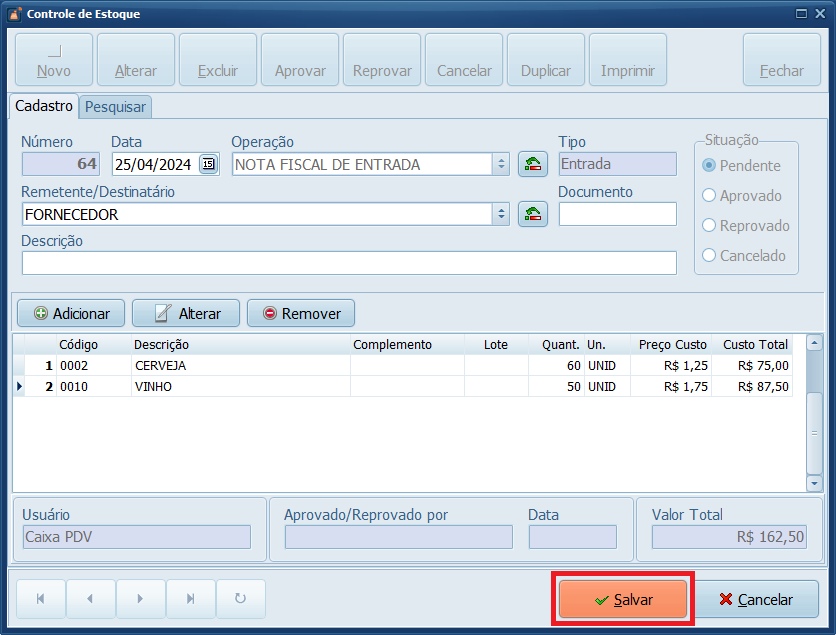Click Adicionar to add an item
Image resolution: width=836 pixels, height=635 pixels.
coord(71,313)
